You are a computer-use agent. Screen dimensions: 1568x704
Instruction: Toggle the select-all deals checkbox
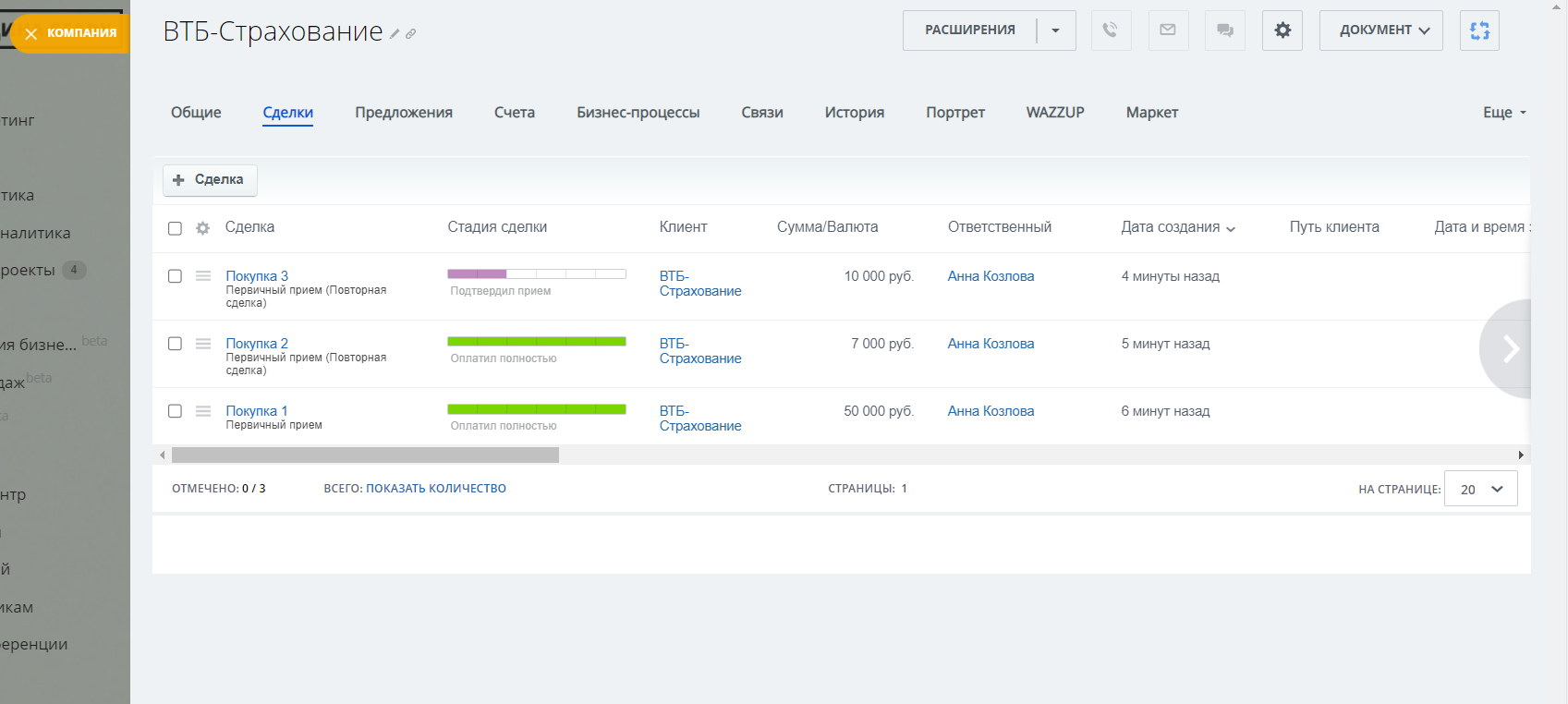pos(175,228)
